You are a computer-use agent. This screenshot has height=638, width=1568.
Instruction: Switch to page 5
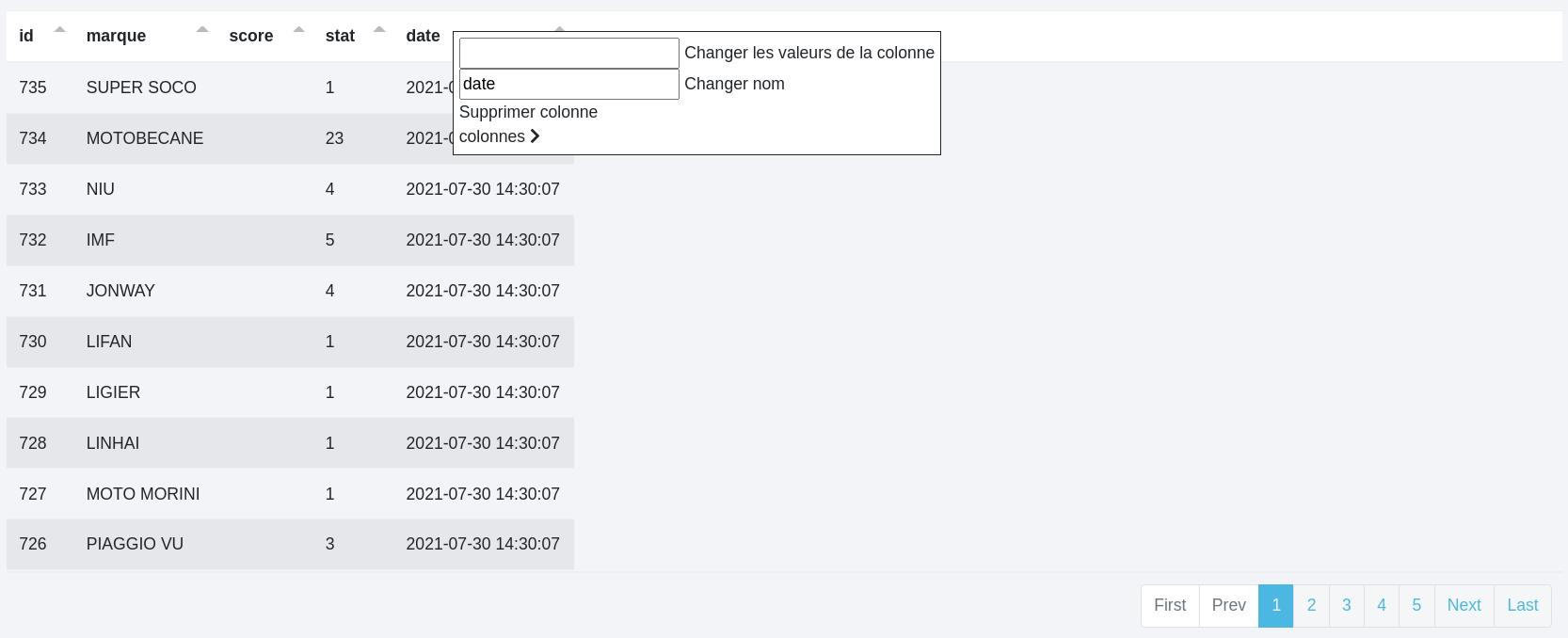click(x=1416, y=605)
